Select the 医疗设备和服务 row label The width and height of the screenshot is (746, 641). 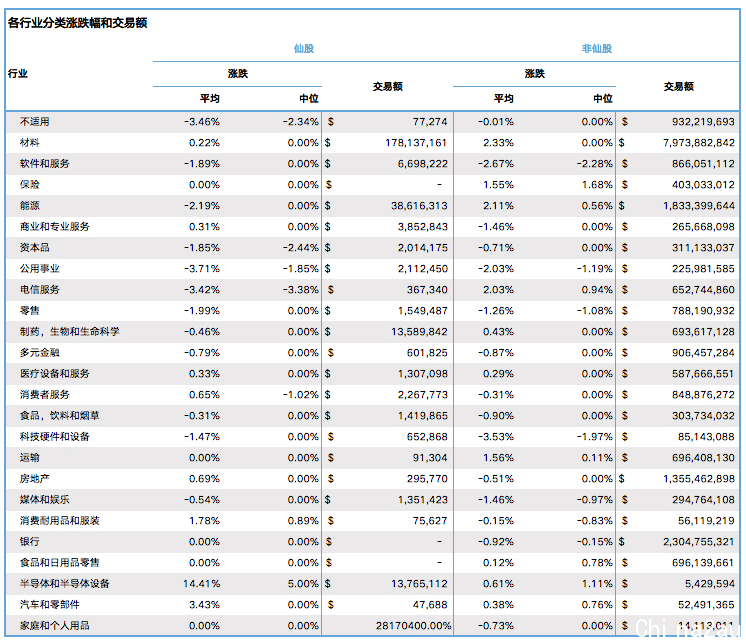(55, 374)
